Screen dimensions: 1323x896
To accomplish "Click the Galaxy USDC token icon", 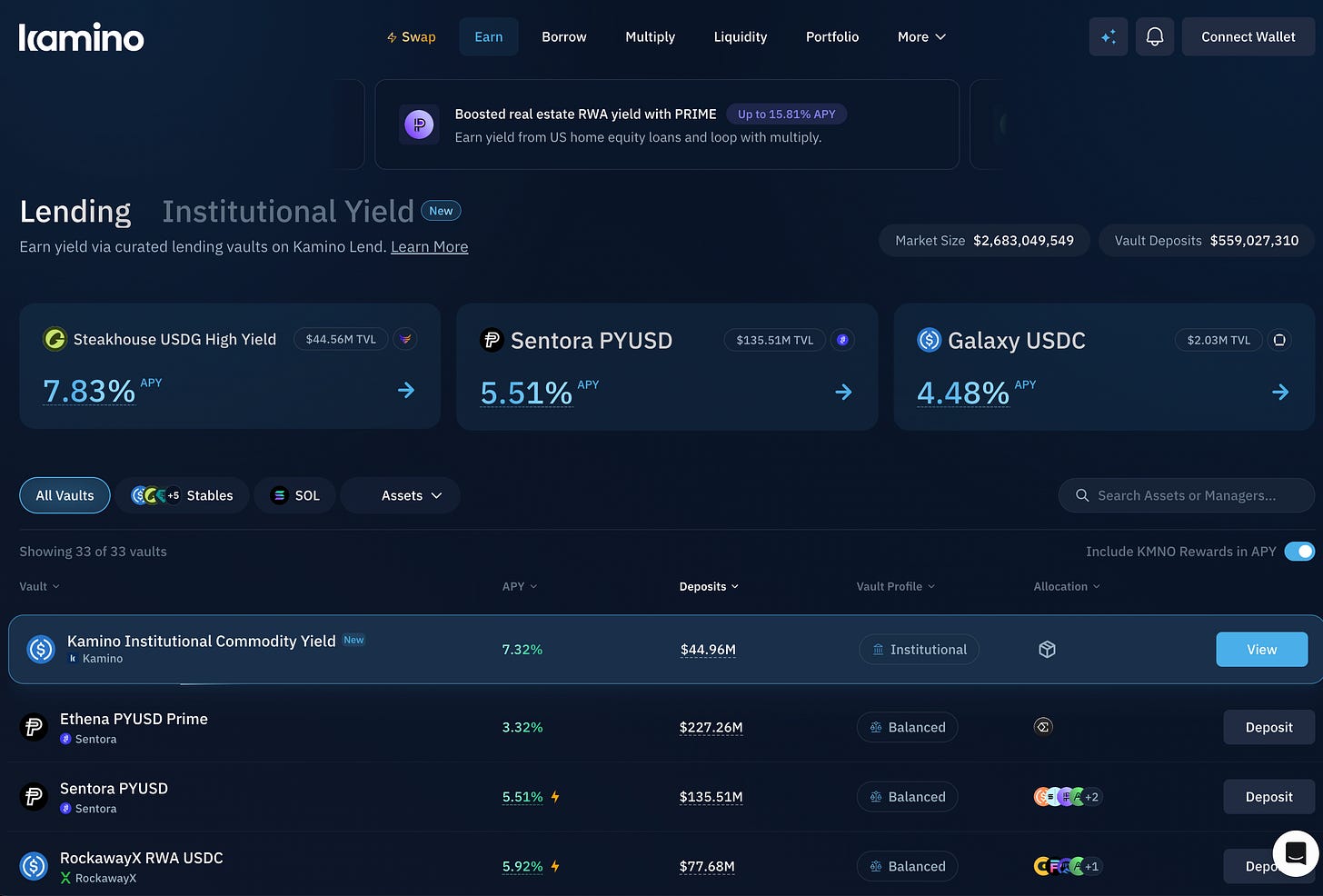I will [929, 340].
